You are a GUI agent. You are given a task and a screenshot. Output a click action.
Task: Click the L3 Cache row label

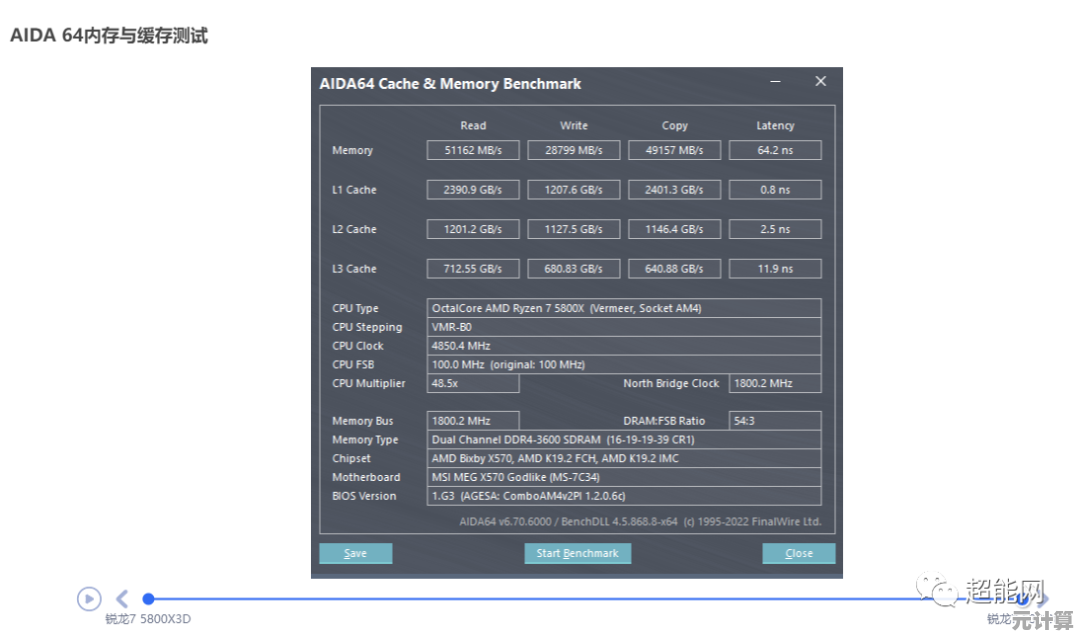354,269
